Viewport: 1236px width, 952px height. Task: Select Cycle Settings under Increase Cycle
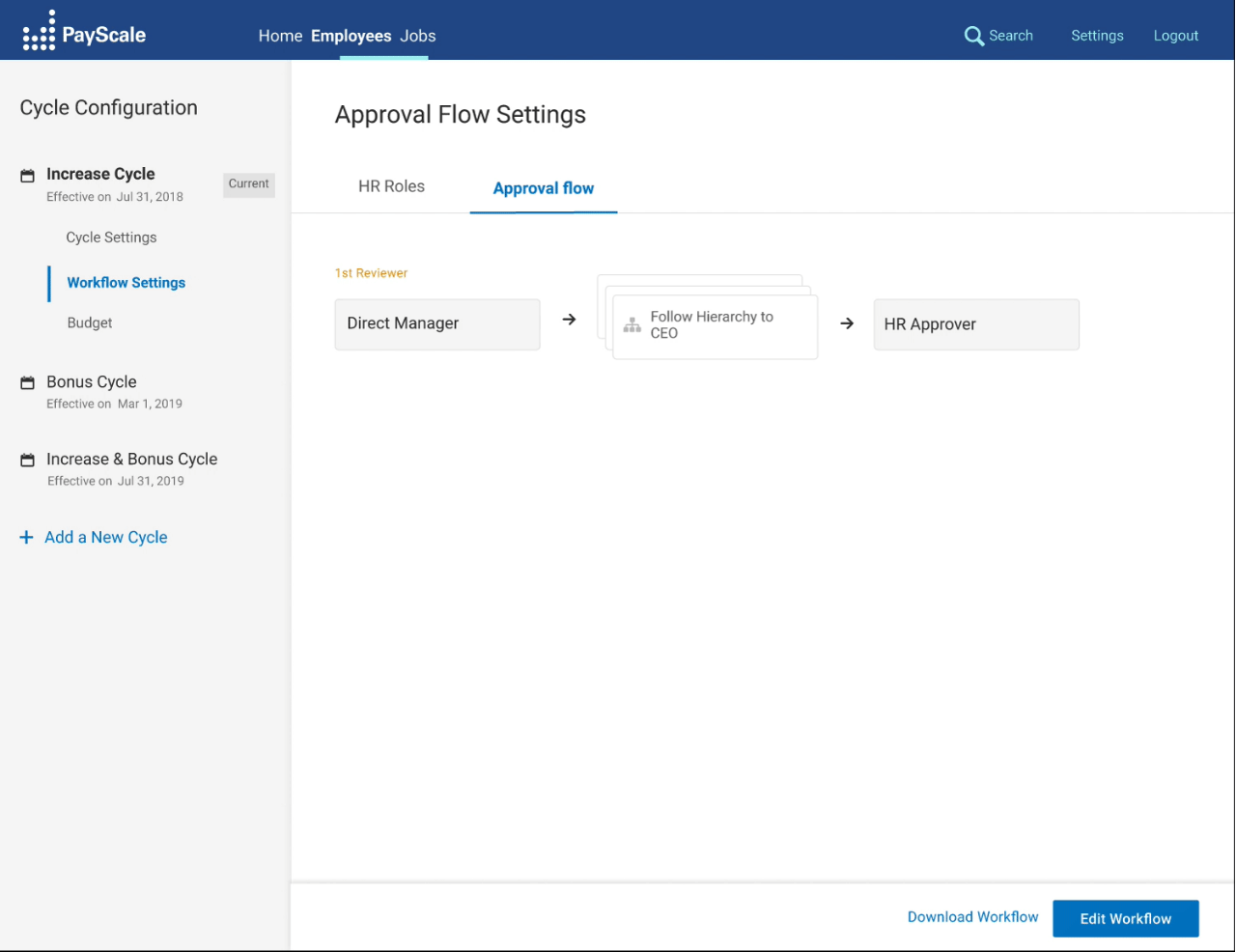point(110,237)
